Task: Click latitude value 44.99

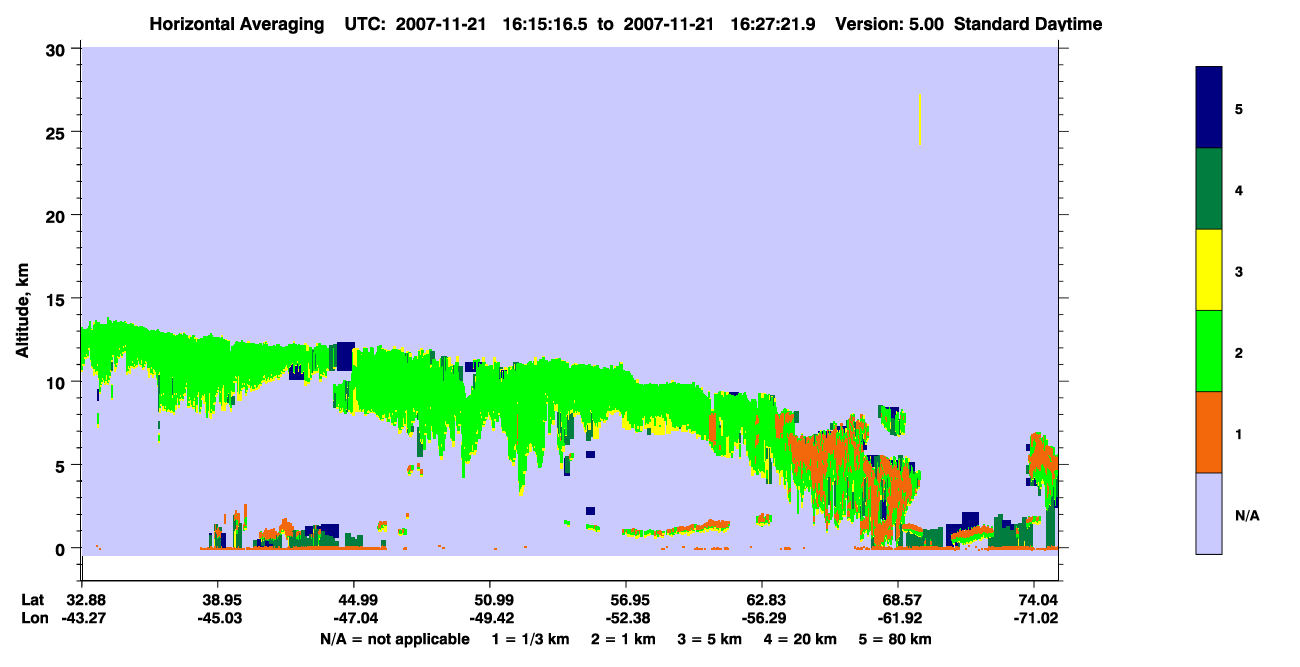Action: [354, 600]
